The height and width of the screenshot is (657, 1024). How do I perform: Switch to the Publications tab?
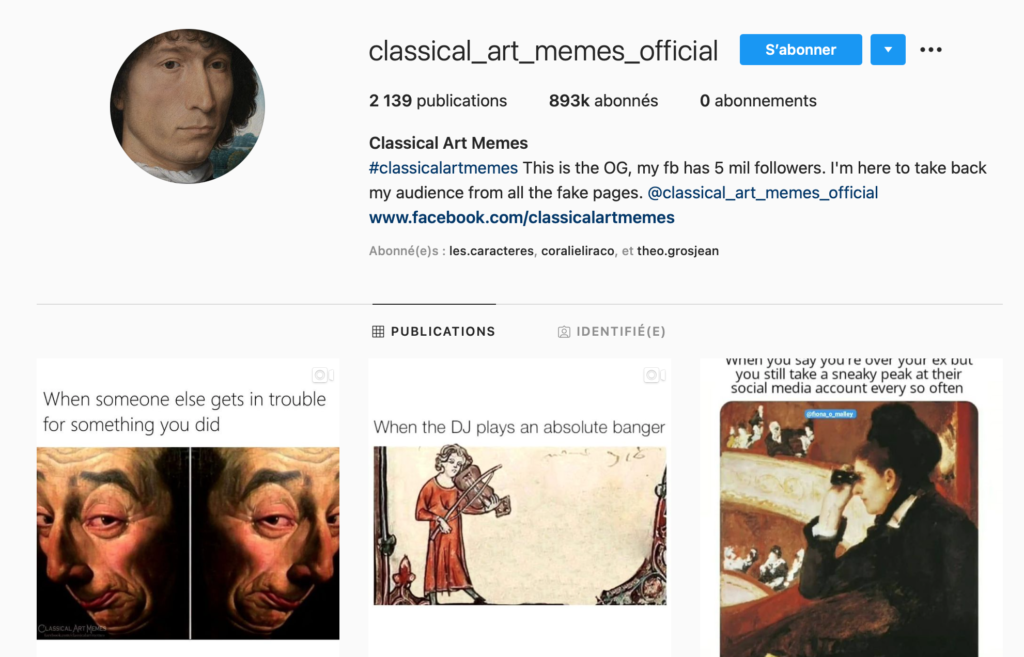pos(434,332)
